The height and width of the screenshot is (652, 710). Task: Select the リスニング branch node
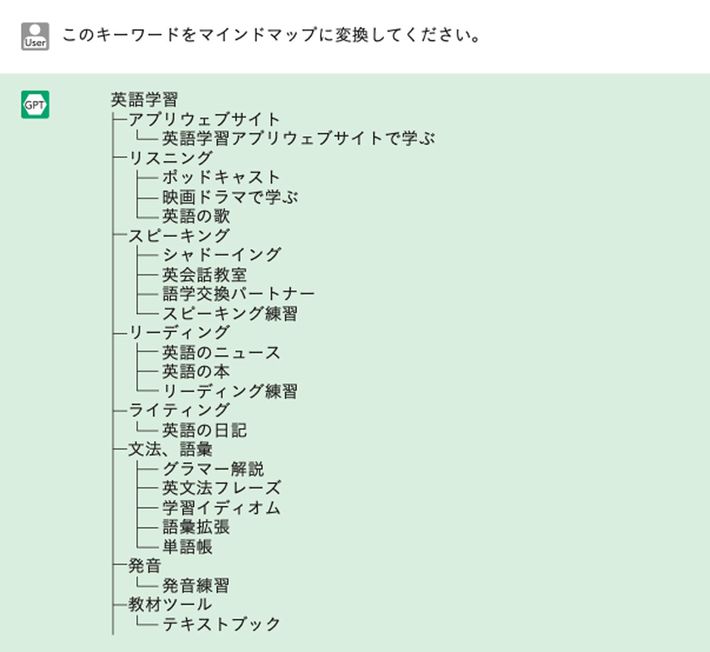pos(171,158)
